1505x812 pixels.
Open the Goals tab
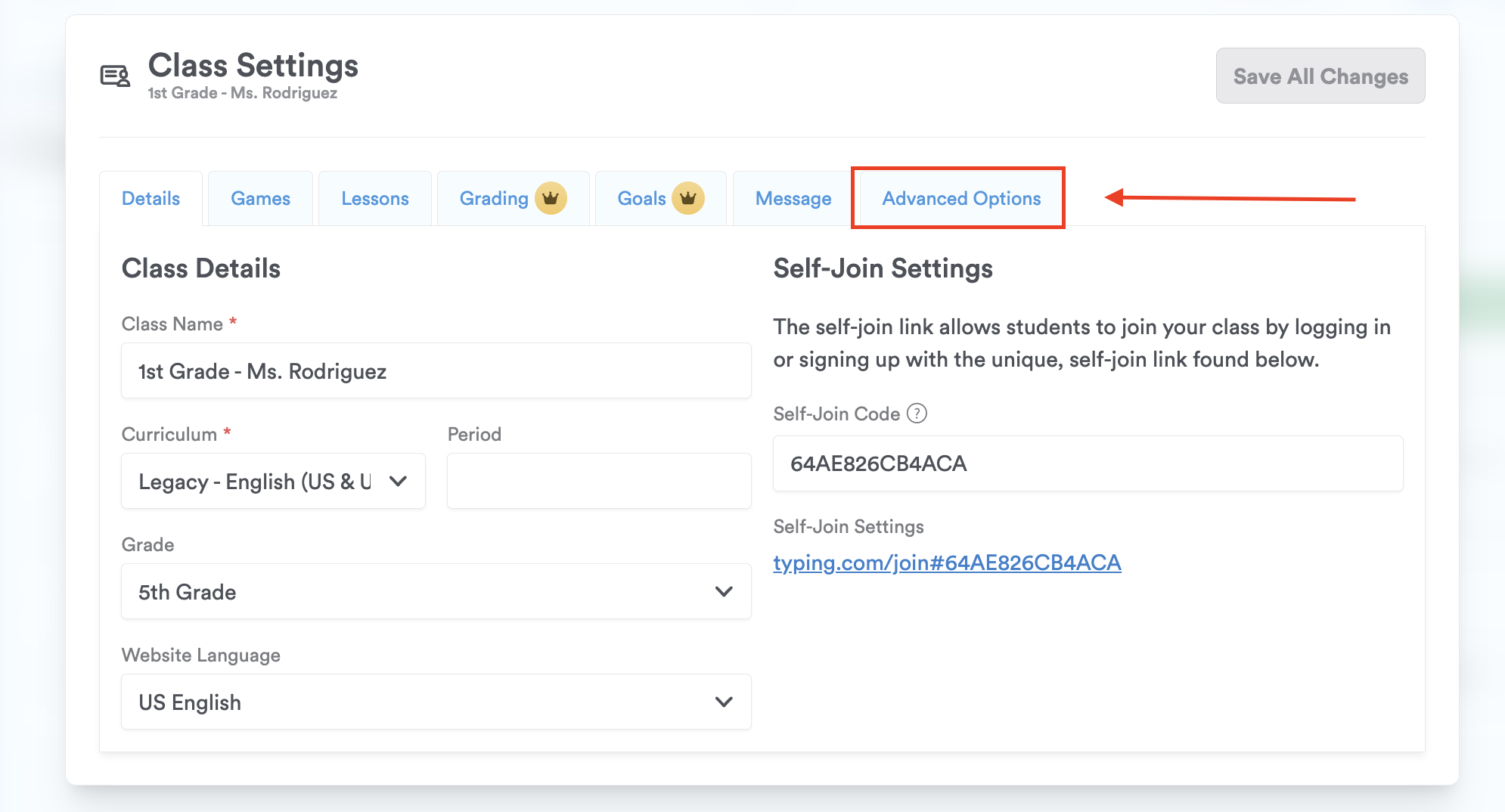641,199
